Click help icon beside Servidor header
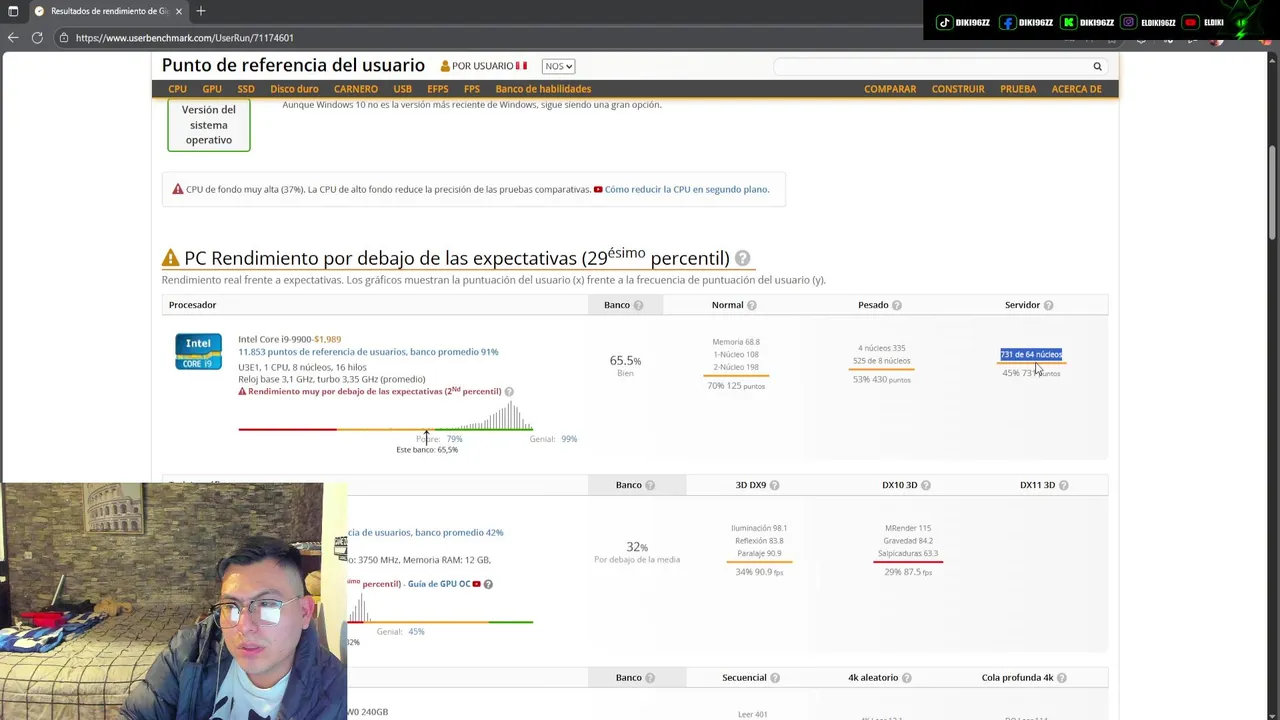The width and height of the screenshot is (1280, 720). pyautogui.click(x=1048, y=305)
